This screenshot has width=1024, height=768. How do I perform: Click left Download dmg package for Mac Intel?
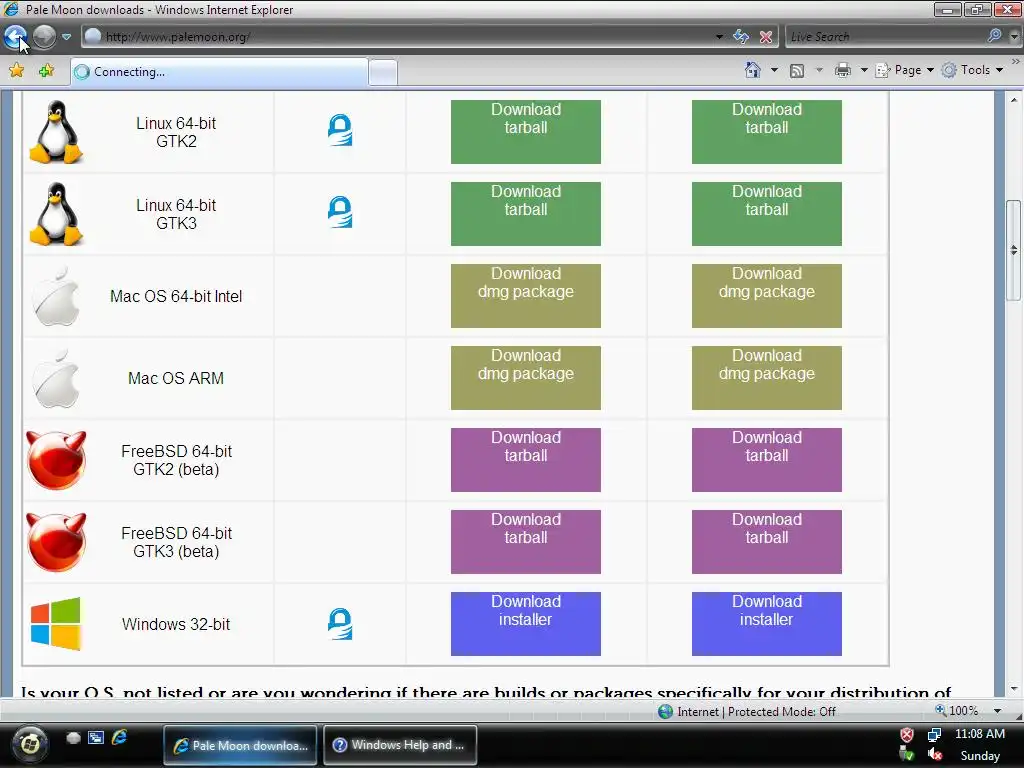(x=526, y=296)
